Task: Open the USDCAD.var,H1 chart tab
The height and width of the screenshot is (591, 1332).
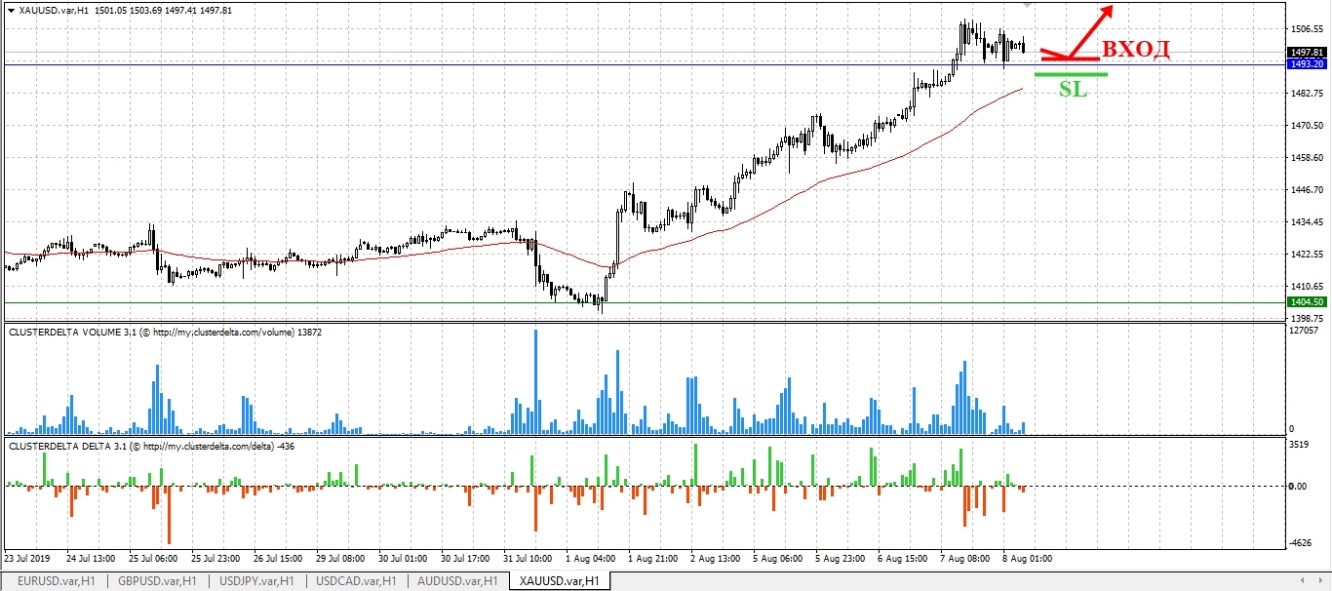Action: click(355, 579)
